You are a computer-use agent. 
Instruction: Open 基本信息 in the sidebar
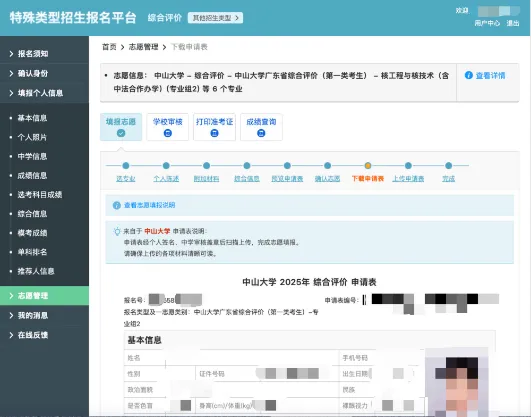tap(32, 118)
